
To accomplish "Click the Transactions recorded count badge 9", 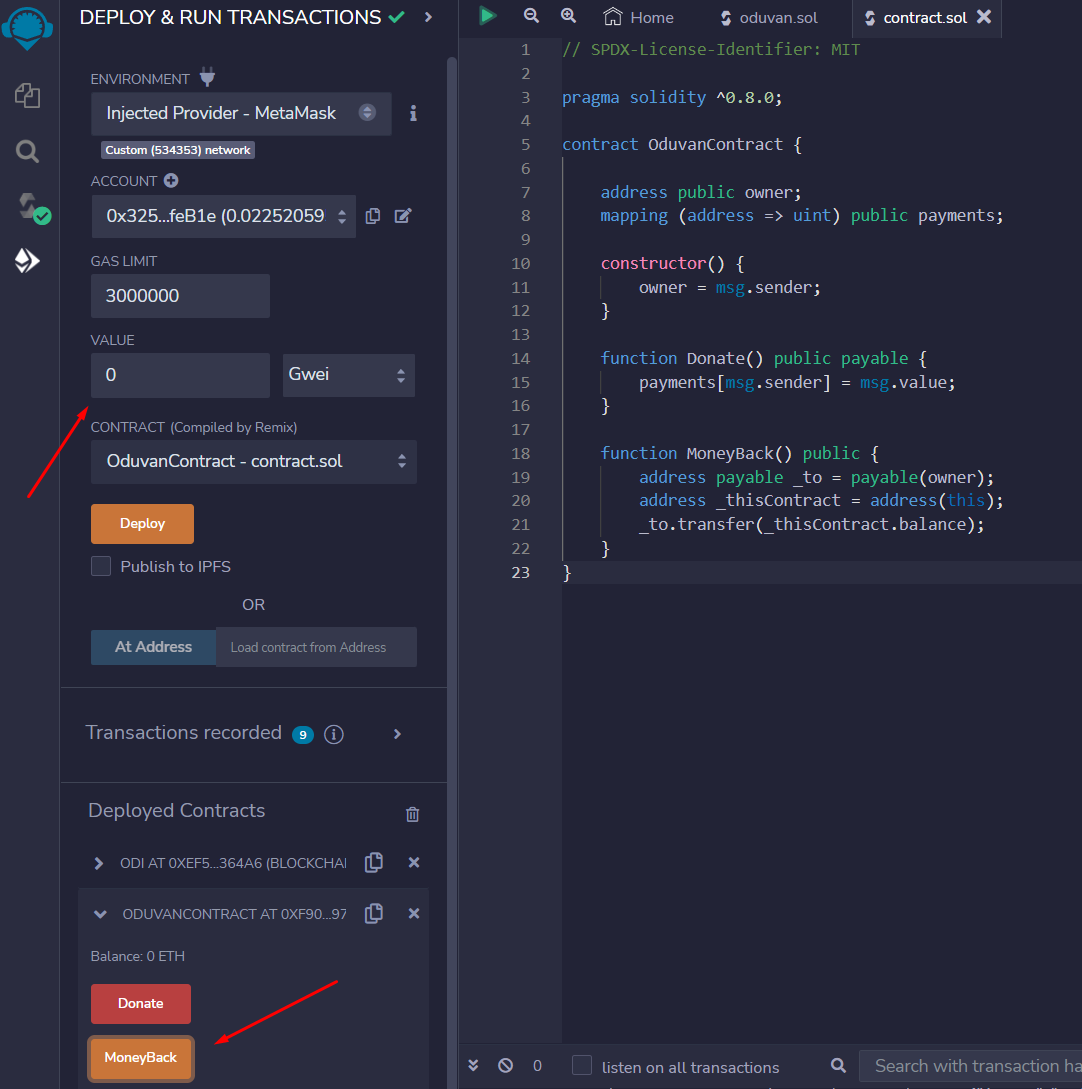I will [303, 735].
